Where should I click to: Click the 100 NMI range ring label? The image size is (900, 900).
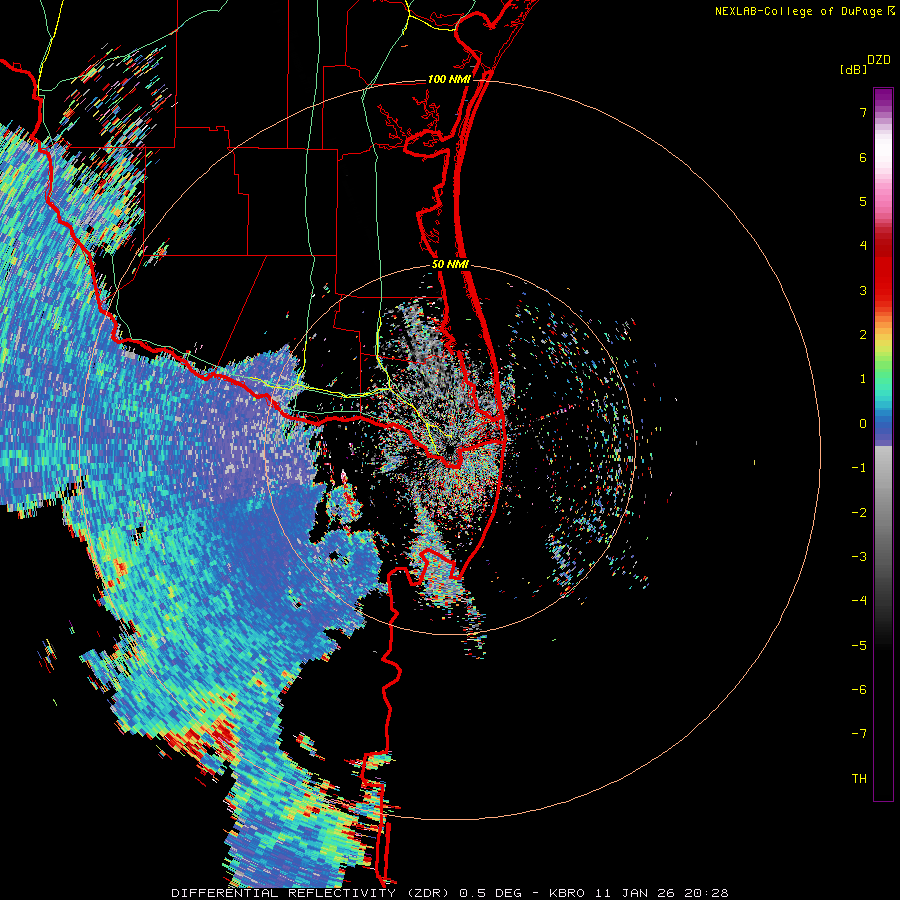(449, 79)
